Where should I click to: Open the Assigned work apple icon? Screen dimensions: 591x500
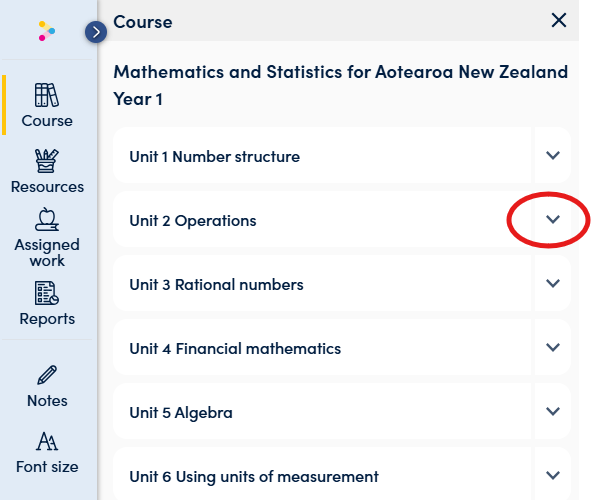point(47,219)
